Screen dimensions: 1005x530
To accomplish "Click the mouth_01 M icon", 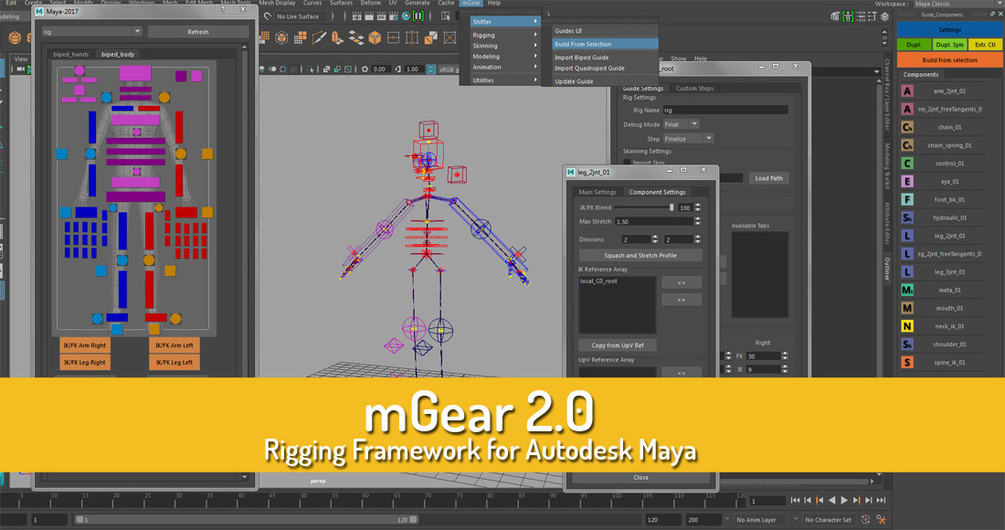I will click(907, 308).
